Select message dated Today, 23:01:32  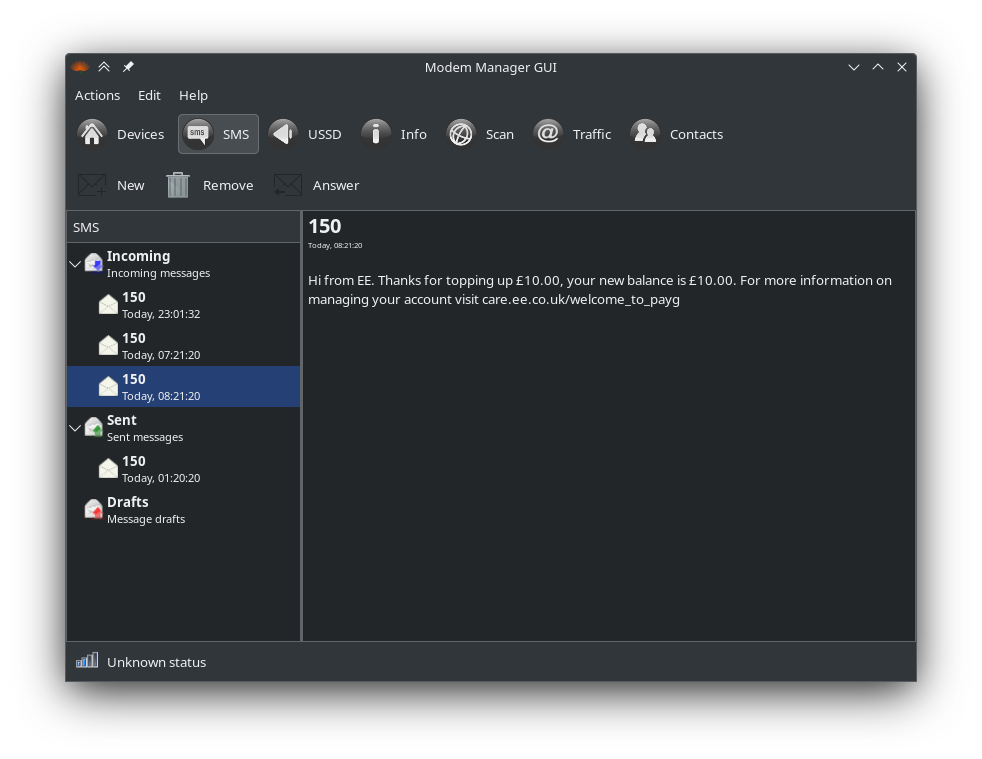(183, 304)
